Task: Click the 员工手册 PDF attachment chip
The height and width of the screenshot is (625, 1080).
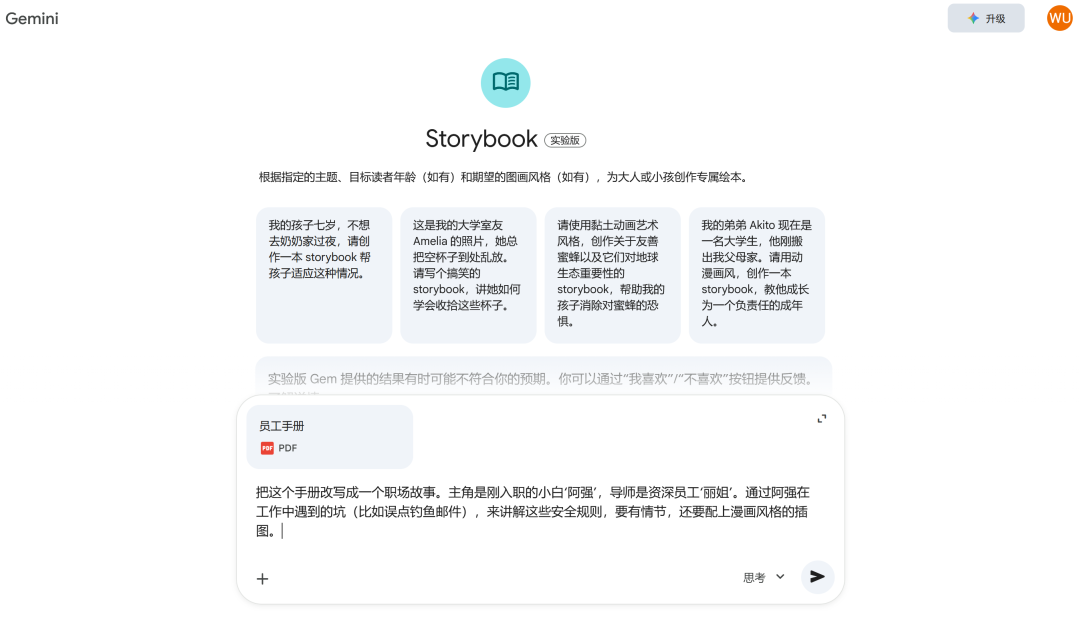Action: [330, 437]
